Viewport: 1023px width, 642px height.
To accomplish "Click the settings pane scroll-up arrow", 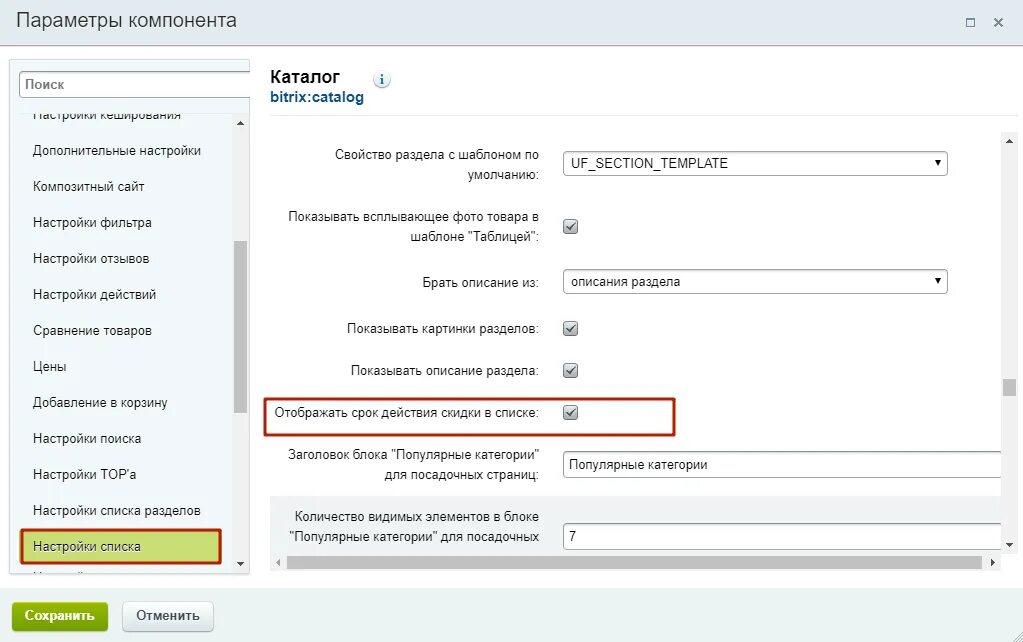I will (x=1009, y=141).
